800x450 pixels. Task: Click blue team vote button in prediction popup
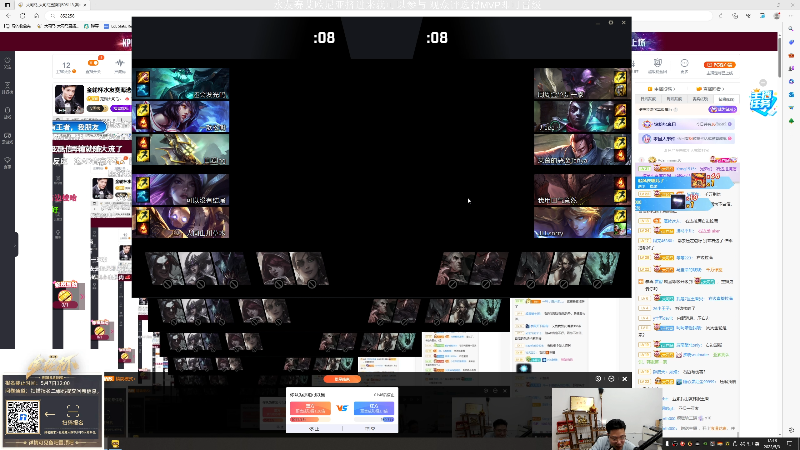click(373, 409)
